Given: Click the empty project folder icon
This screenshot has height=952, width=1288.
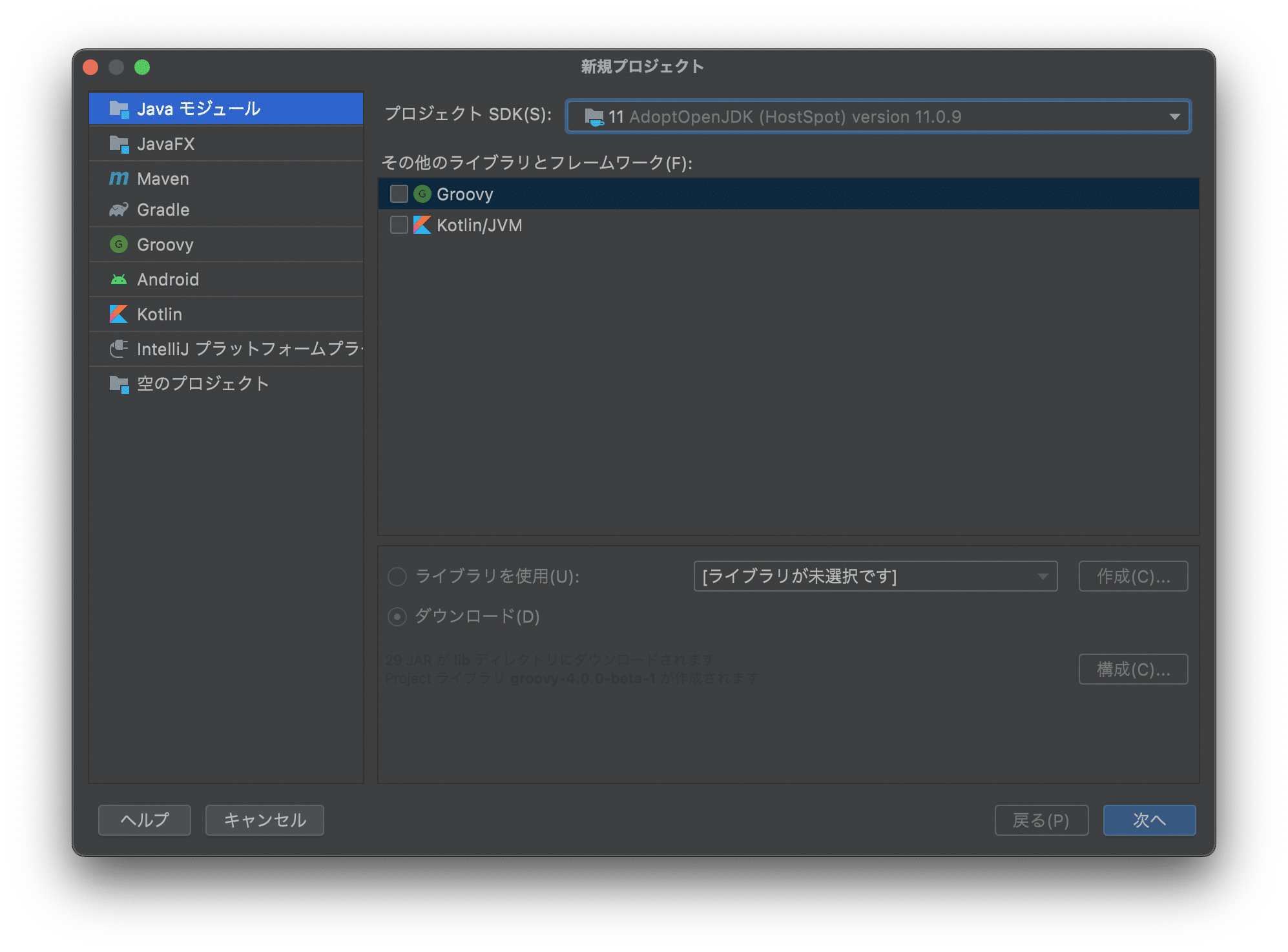Looking at the screenshot, I should tap(119, 384).
